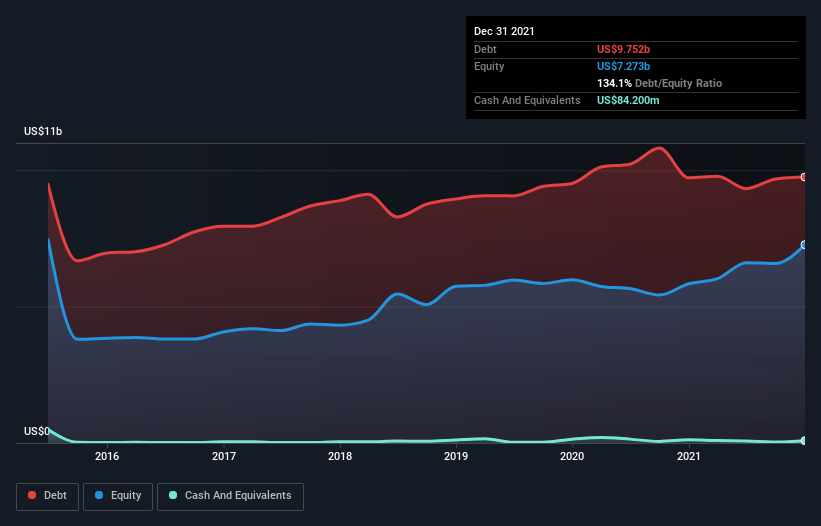Toggle the Debt legend button
This screenshot has height=526, width=821.
click(47, 496)
